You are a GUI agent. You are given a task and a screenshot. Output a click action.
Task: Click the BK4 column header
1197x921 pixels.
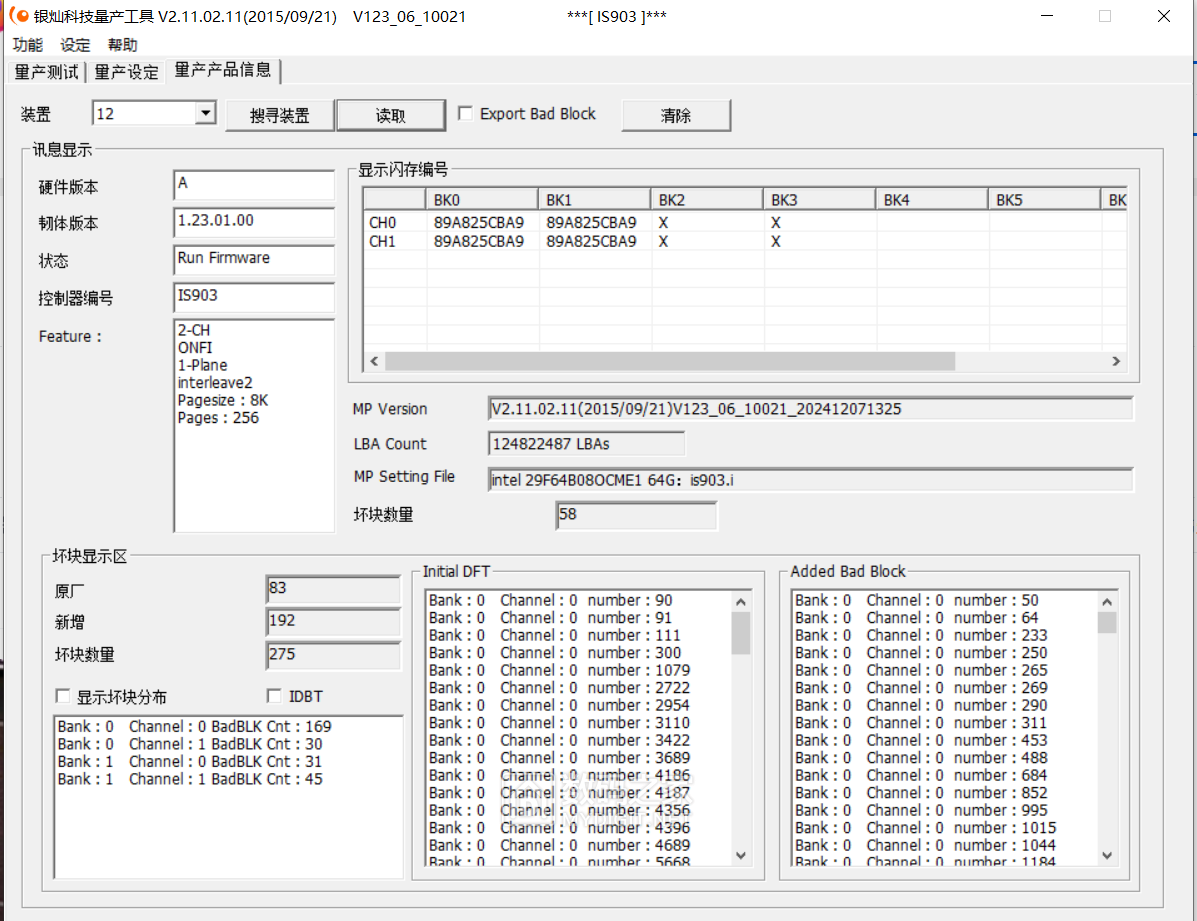pos(931,200)
